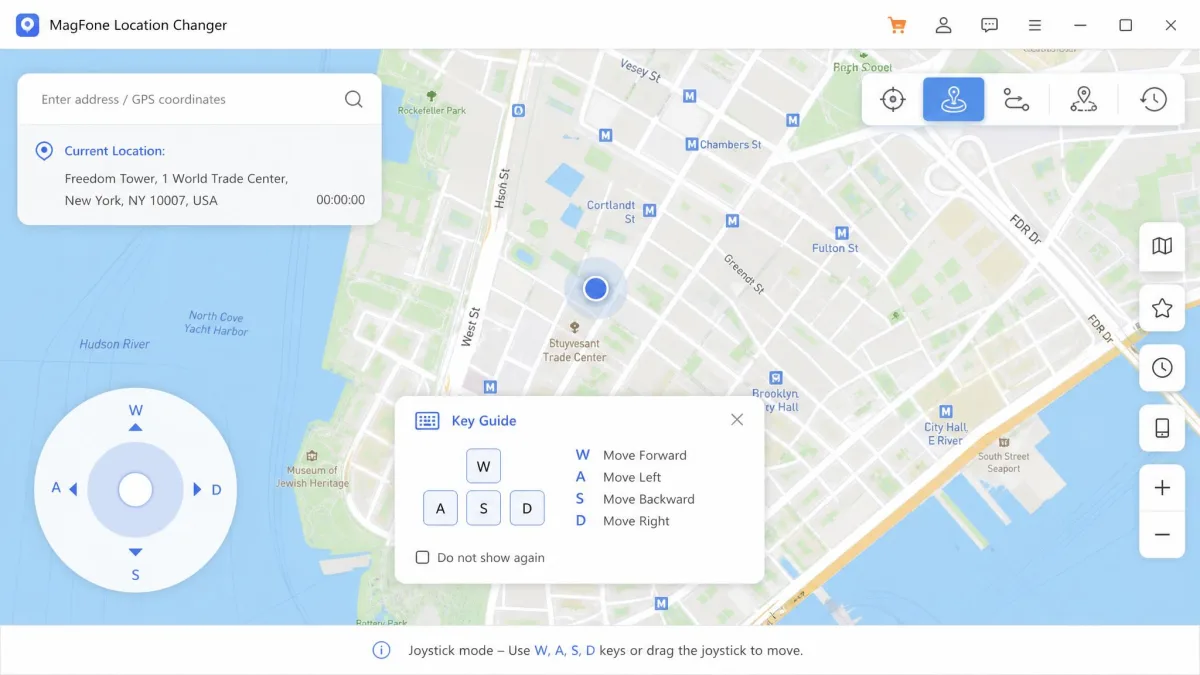Click the MagFone app logo
This screenshot has width=1200, height=675.
tap(27, 25)
